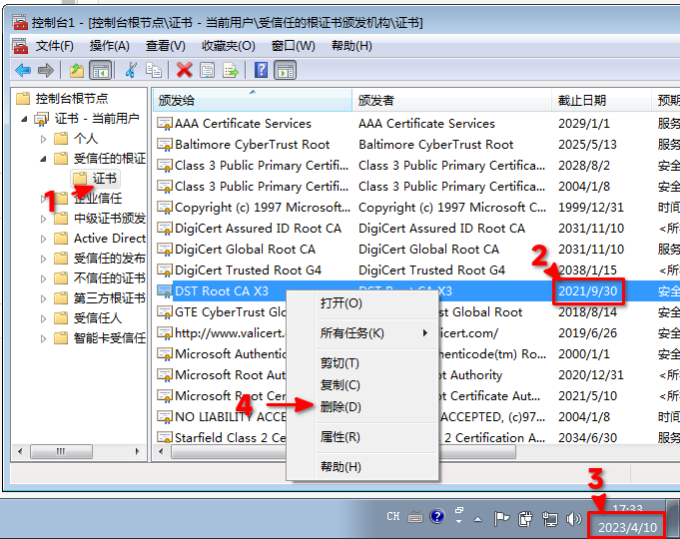The image size is (680, 539).
Task: Expand the 受信任的发布 folder node
Action: pyautogui.click(x=43, y=258)
